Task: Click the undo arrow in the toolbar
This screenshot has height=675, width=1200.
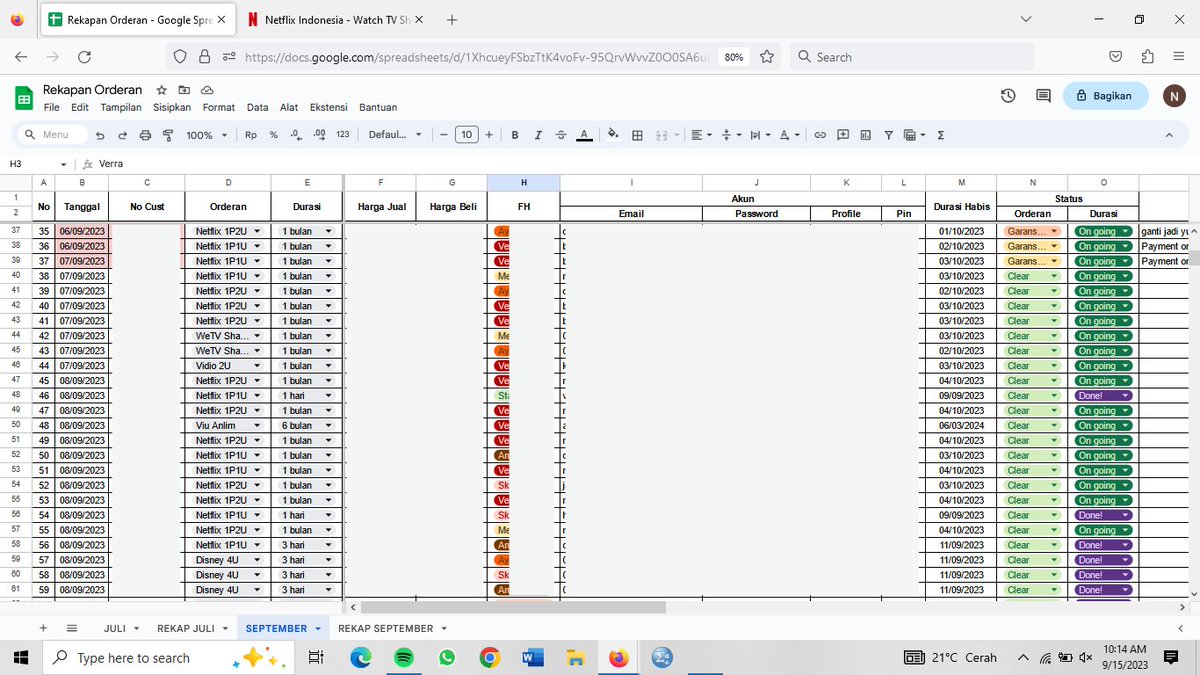Action: tap(100, 135)
